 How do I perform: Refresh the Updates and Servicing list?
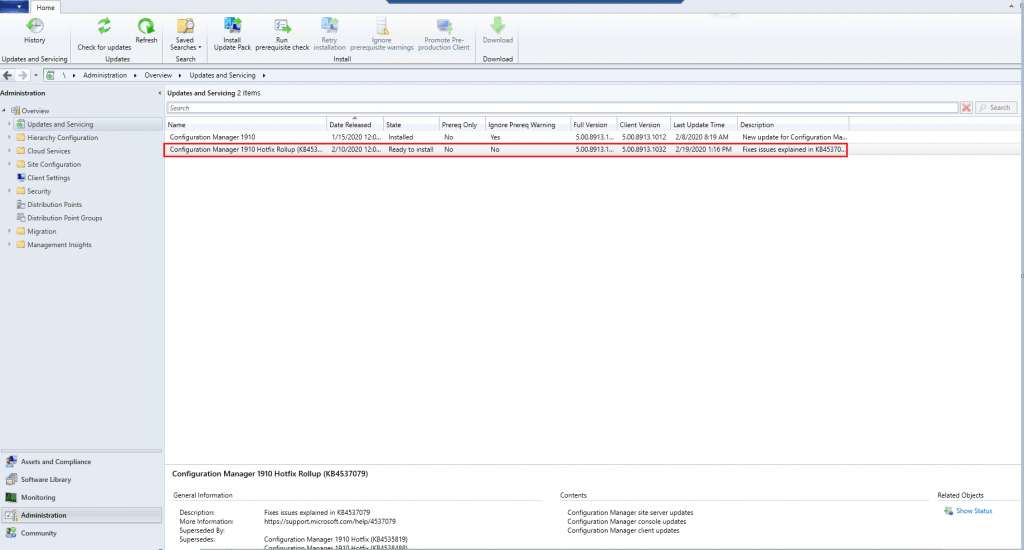(x=146, y=31)
